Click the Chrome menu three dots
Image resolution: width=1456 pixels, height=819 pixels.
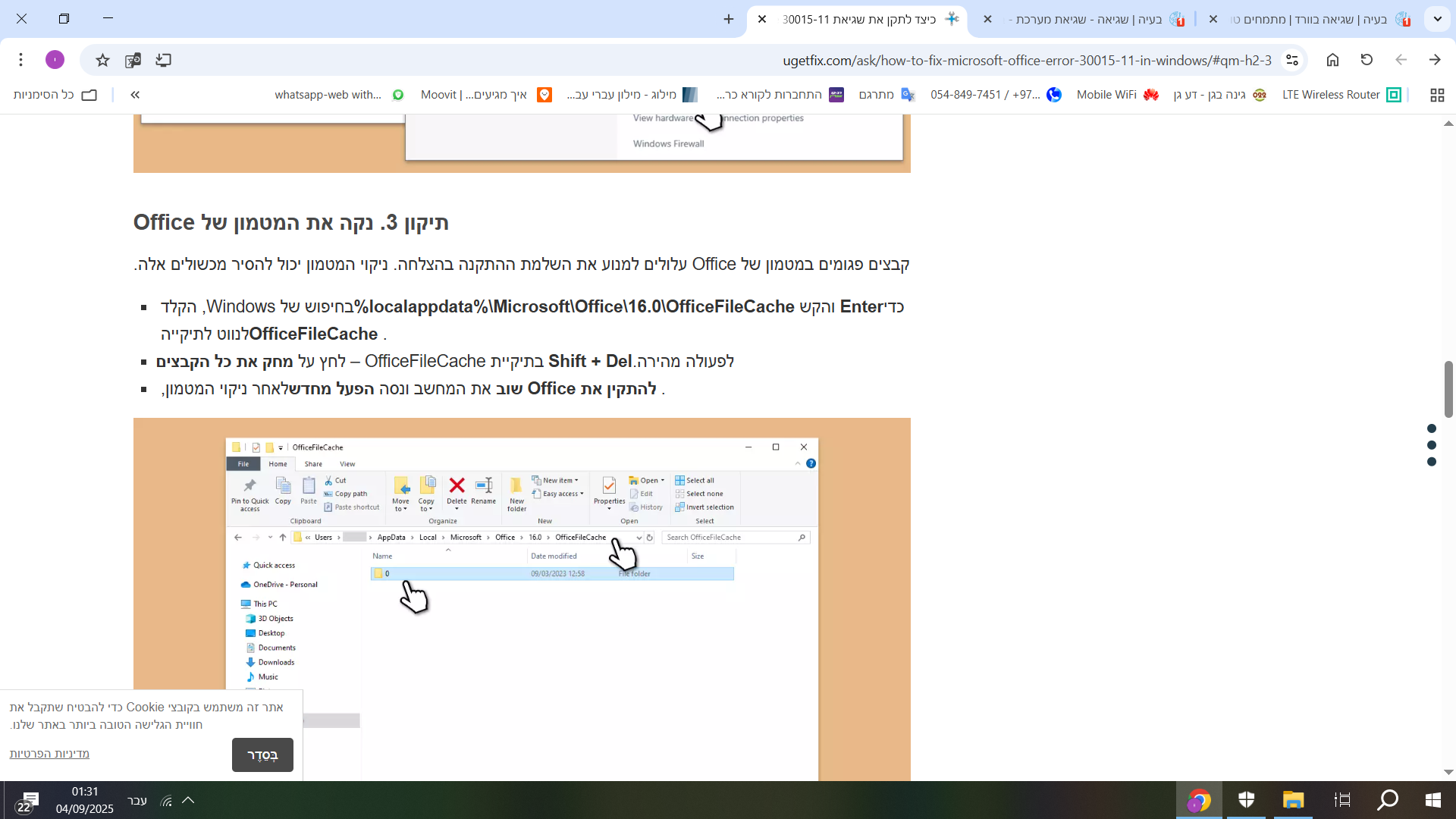click(21, 59)
